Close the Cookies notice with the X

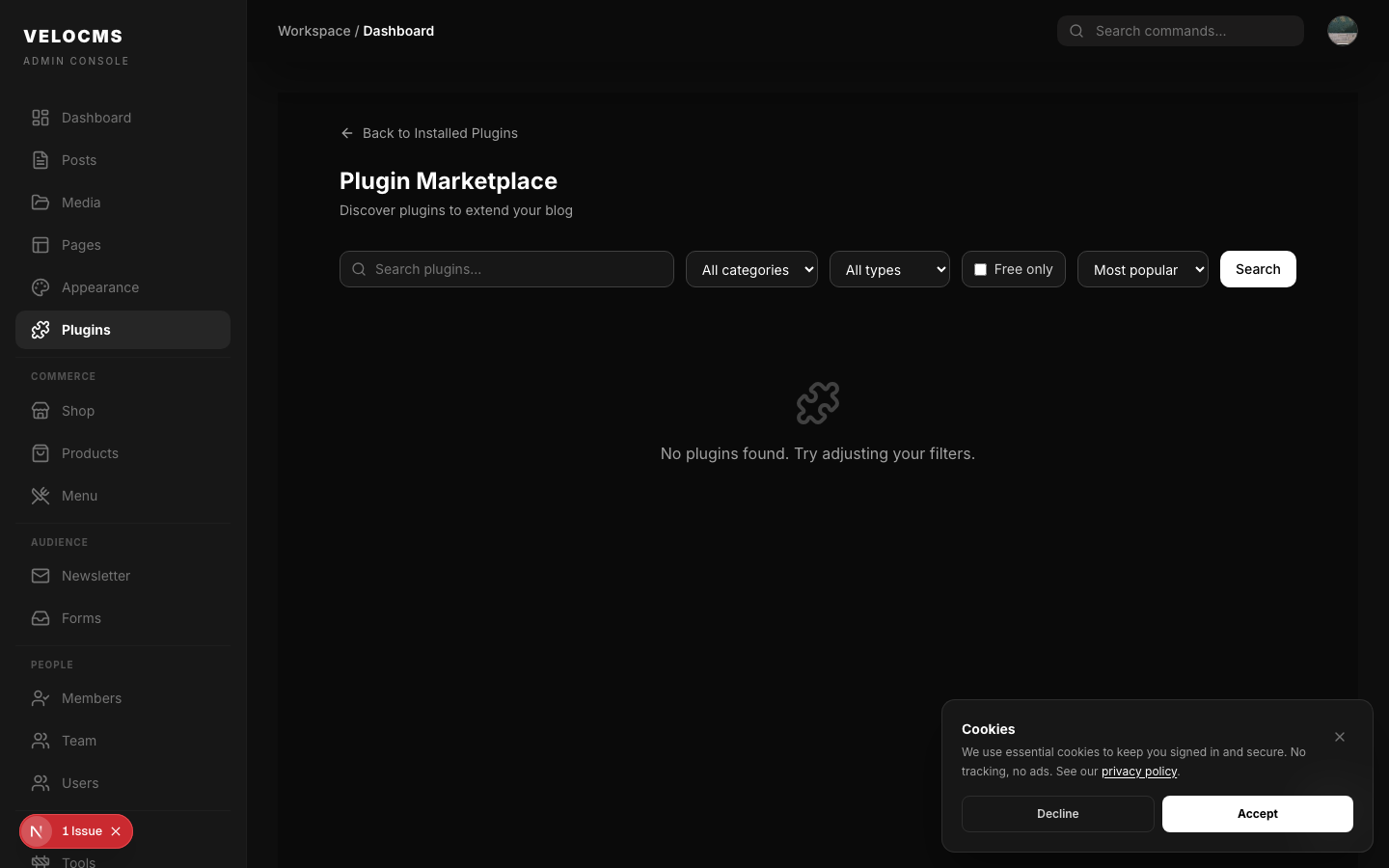(1340, 737)
